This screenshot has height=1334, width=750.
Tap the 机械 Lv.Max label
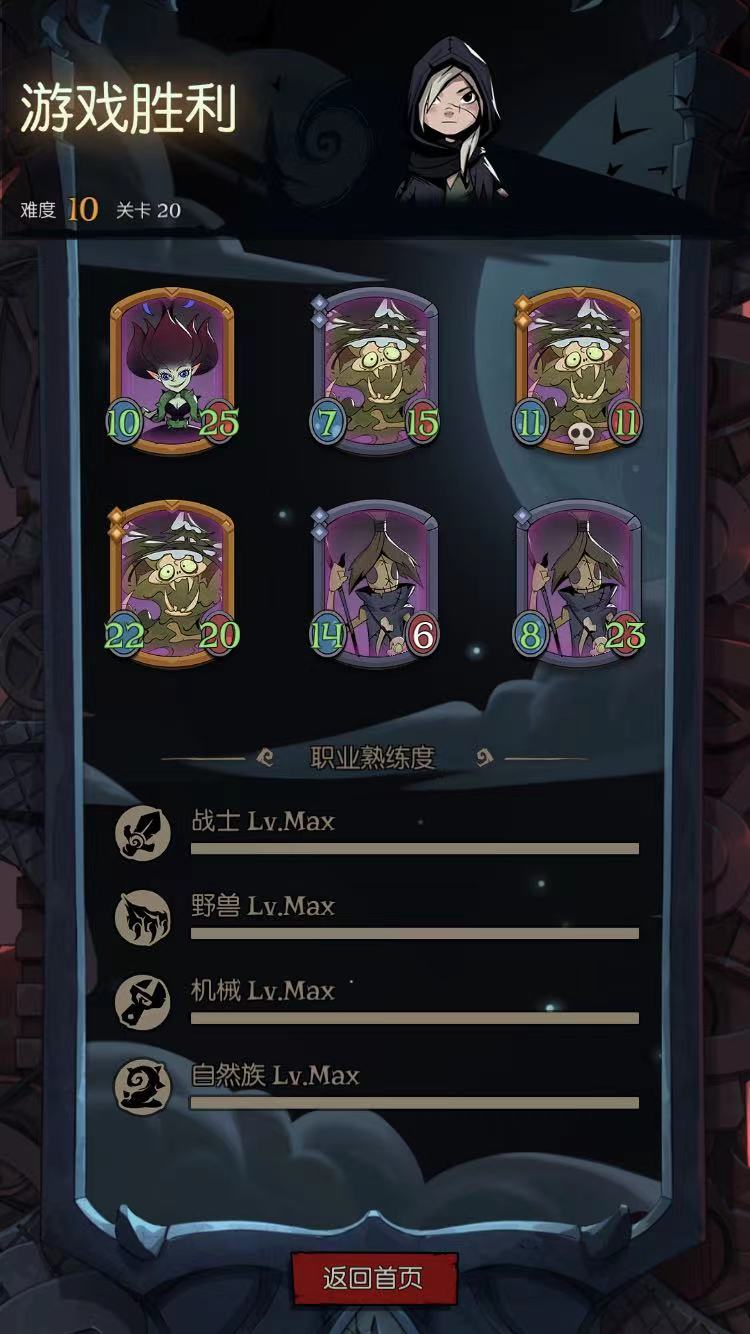pos(262,991)
